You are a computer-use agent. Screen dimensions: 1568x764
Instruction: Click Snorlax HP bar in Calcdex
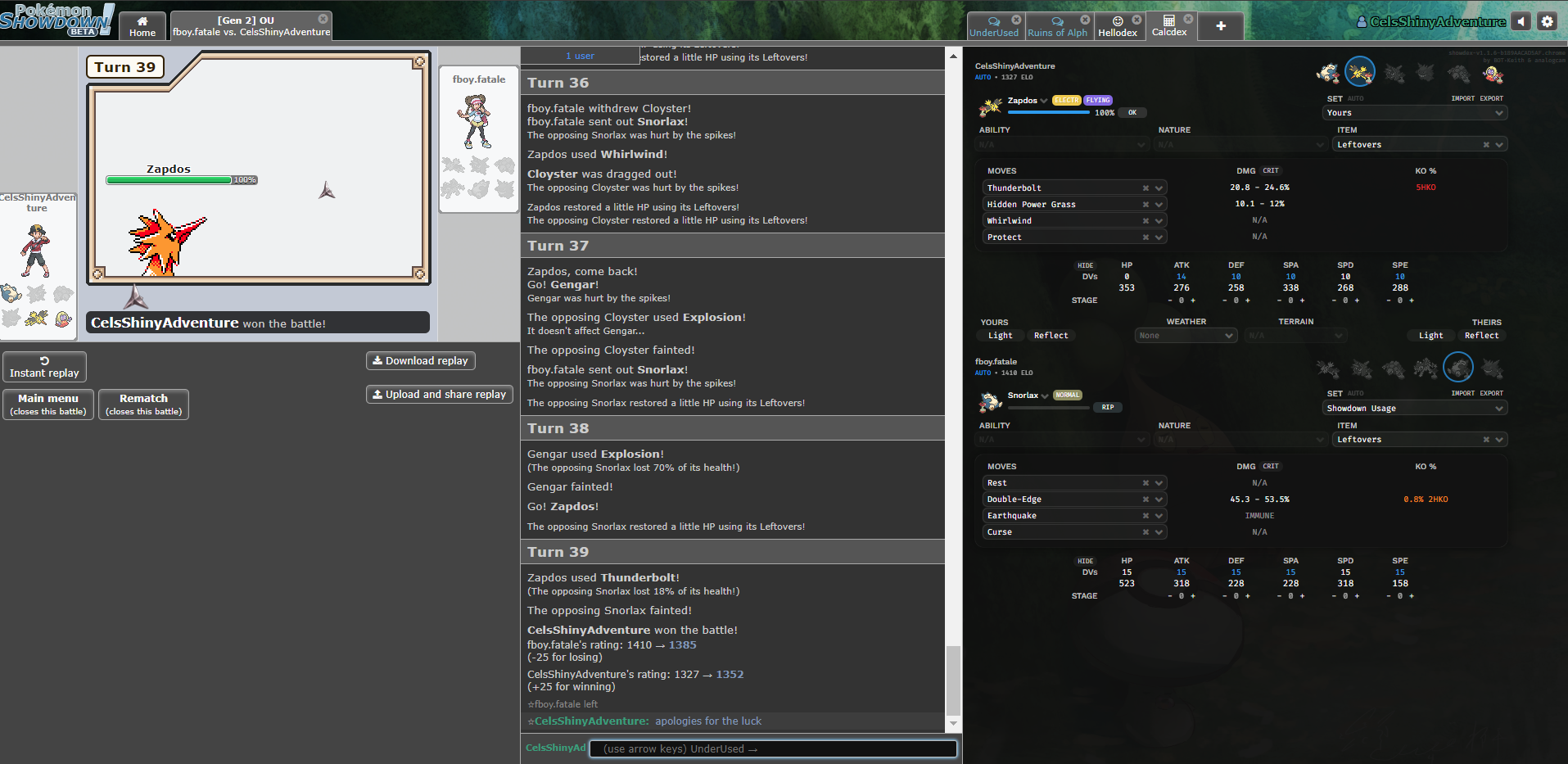pos(1050,408)
